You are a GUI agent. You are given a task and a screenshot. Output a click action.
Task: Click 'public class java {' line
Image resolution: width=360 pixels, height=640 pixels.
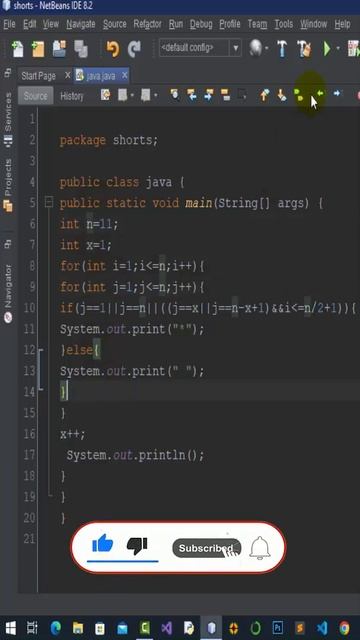click(x=122, y=182)
